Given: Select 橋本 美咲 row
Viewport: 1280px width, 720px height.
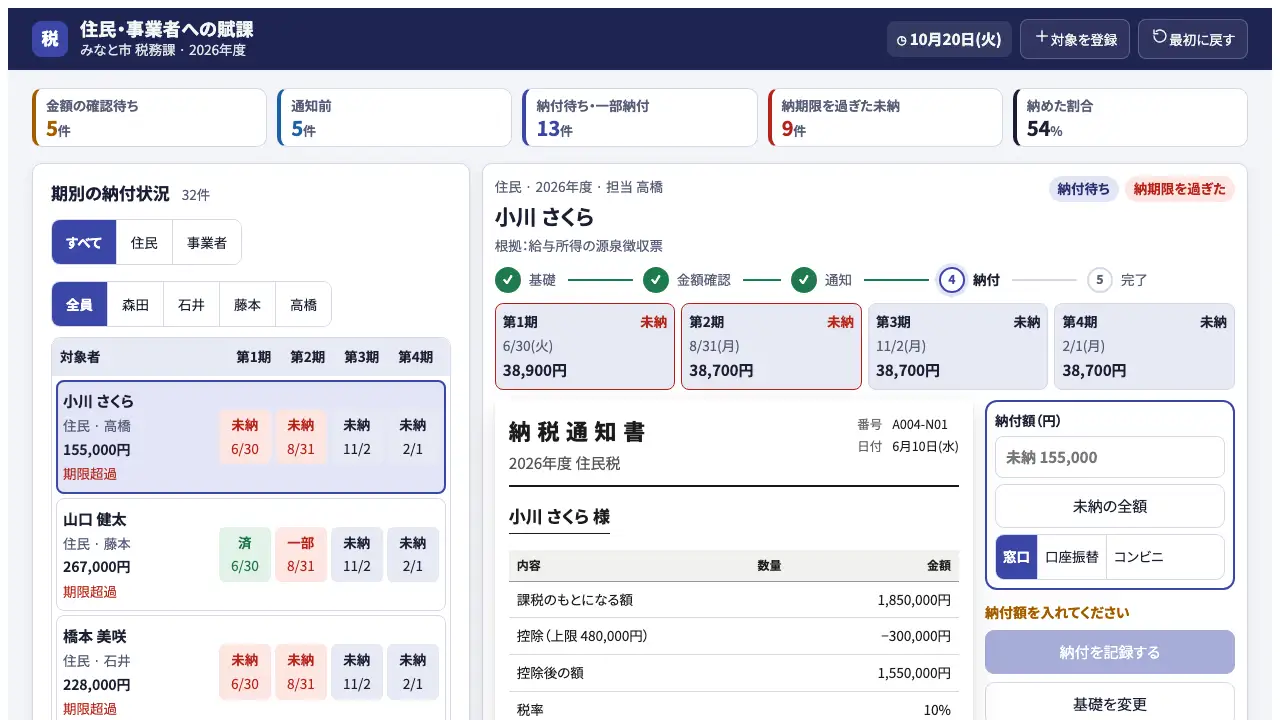Looking at the screenshot, I should (x=251, y=668).
